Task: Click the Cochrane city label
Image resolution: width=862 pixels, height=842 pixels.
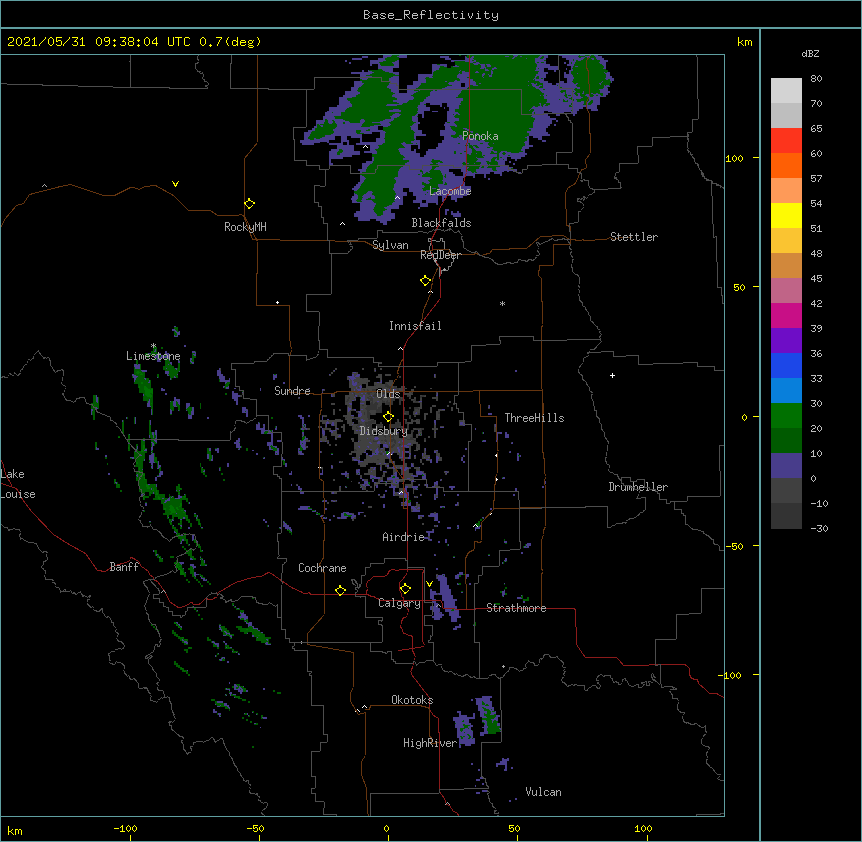Action: pyautogui.click(x=322, y=568)
